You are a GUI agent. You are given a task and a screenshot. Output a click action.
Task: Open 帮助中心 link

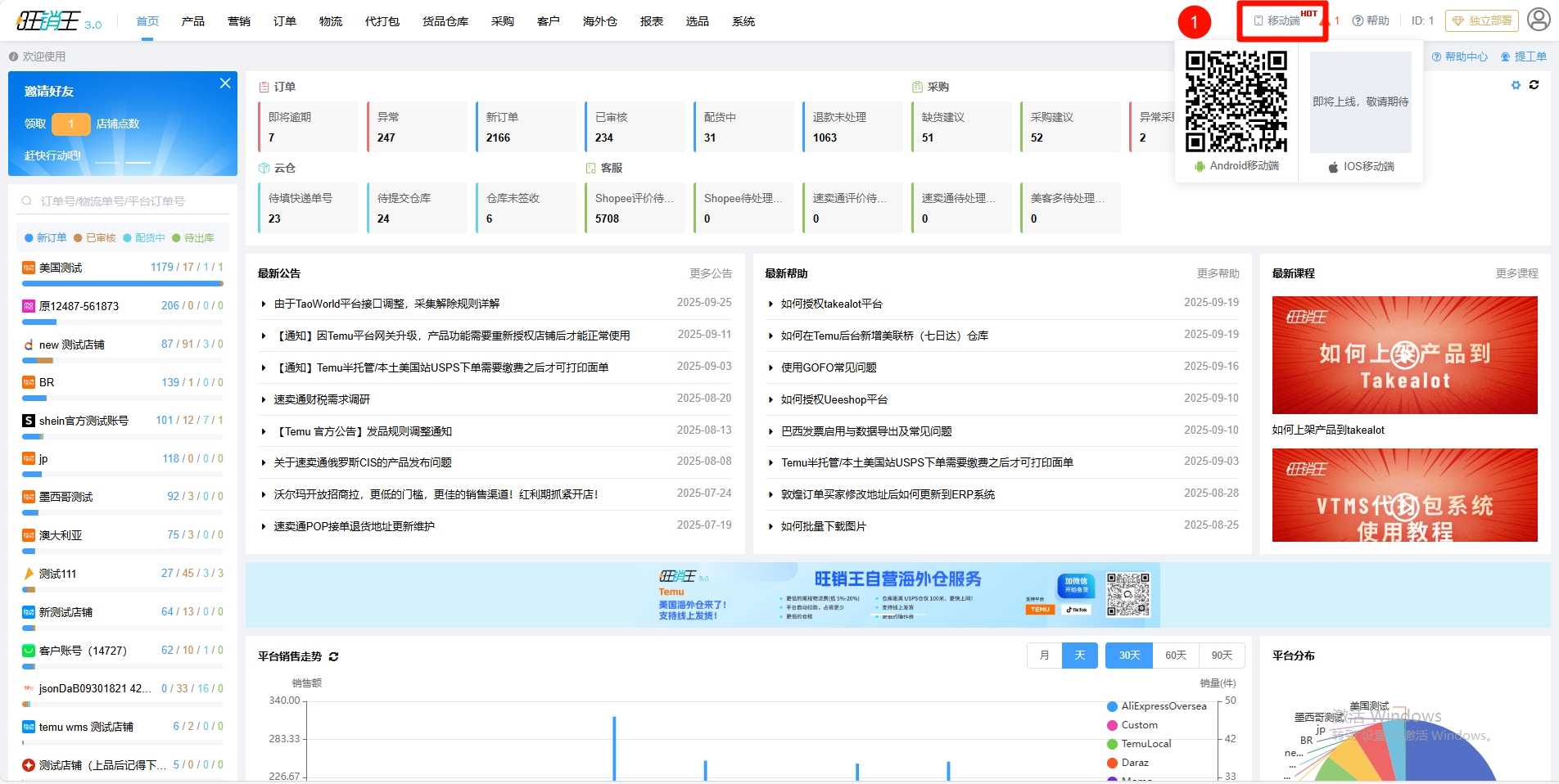click(1460, 56)
